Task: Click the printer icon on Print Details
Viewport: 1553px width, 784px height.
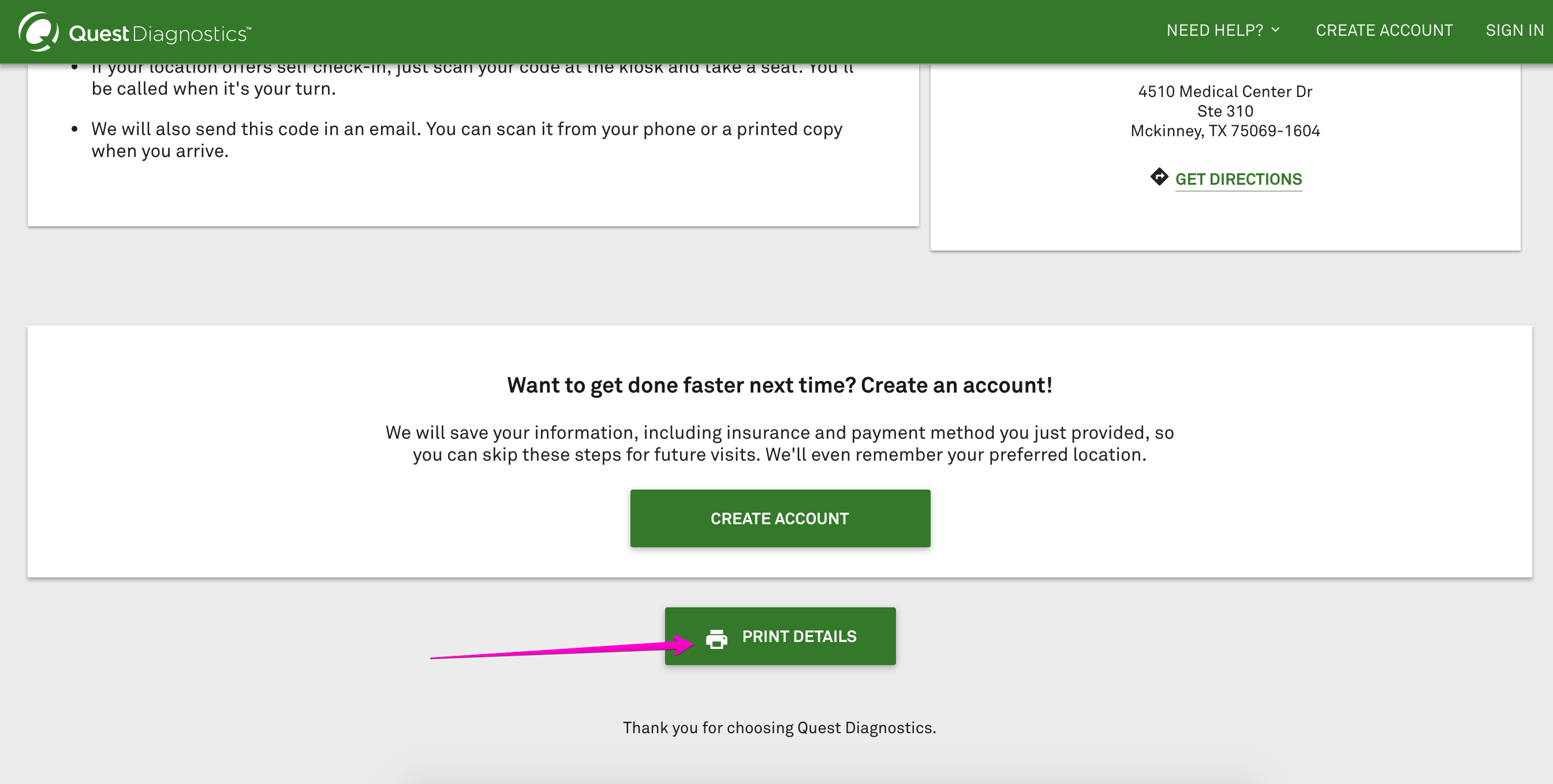Action: (x=716, y=638)
